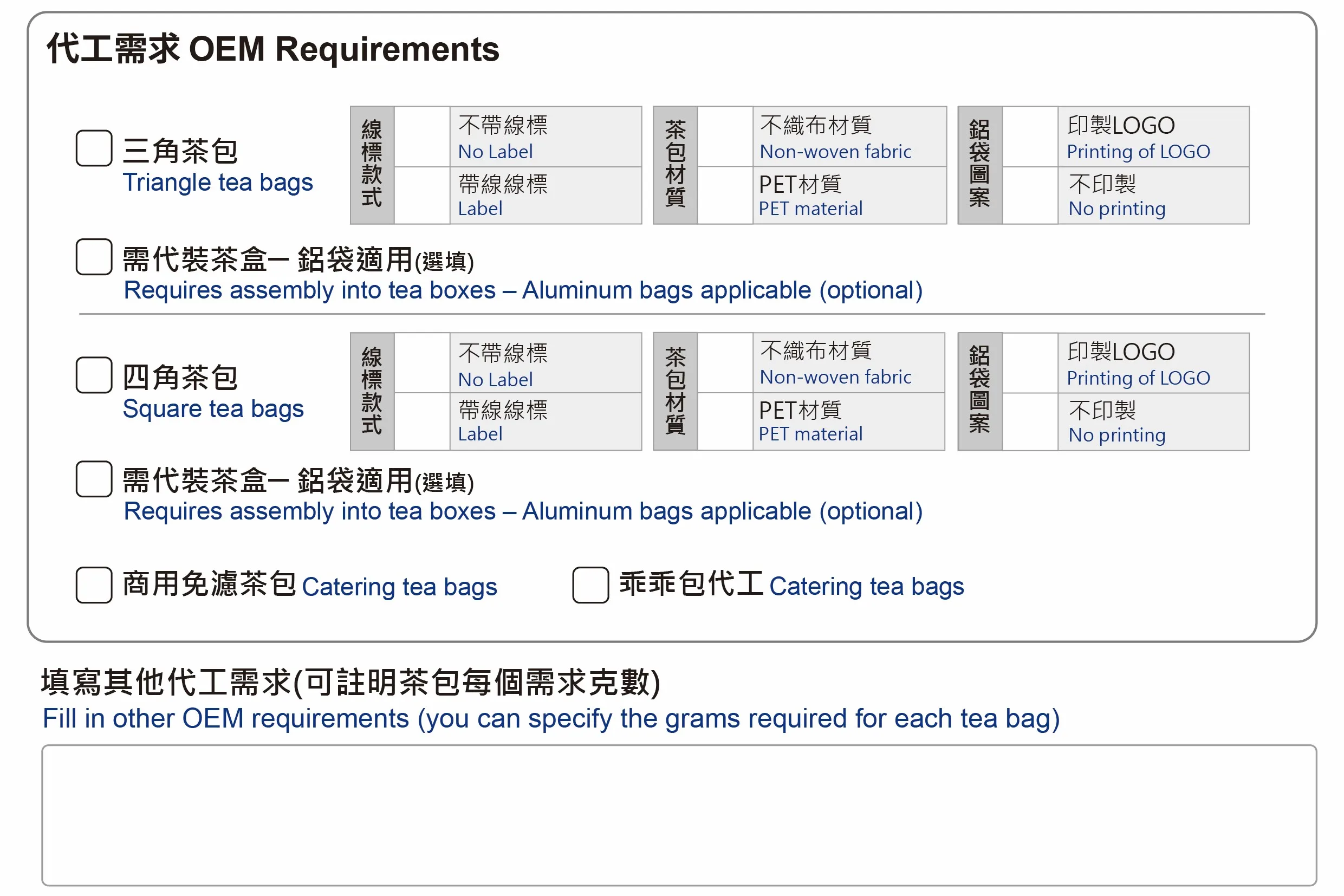Viewport: 1344px width, 896px height.
Task: Click the other OEM requirements text area
Action: [x=679, y=815]
